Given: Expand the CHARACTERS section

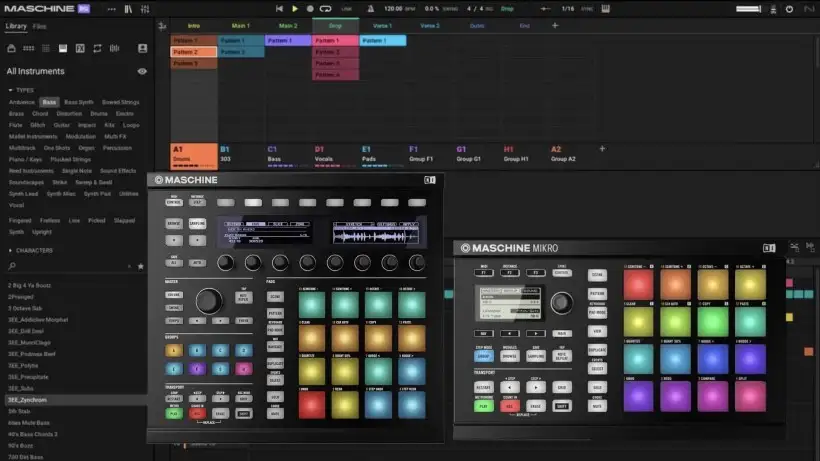Looking at the screenshot, I should (12, 250).
